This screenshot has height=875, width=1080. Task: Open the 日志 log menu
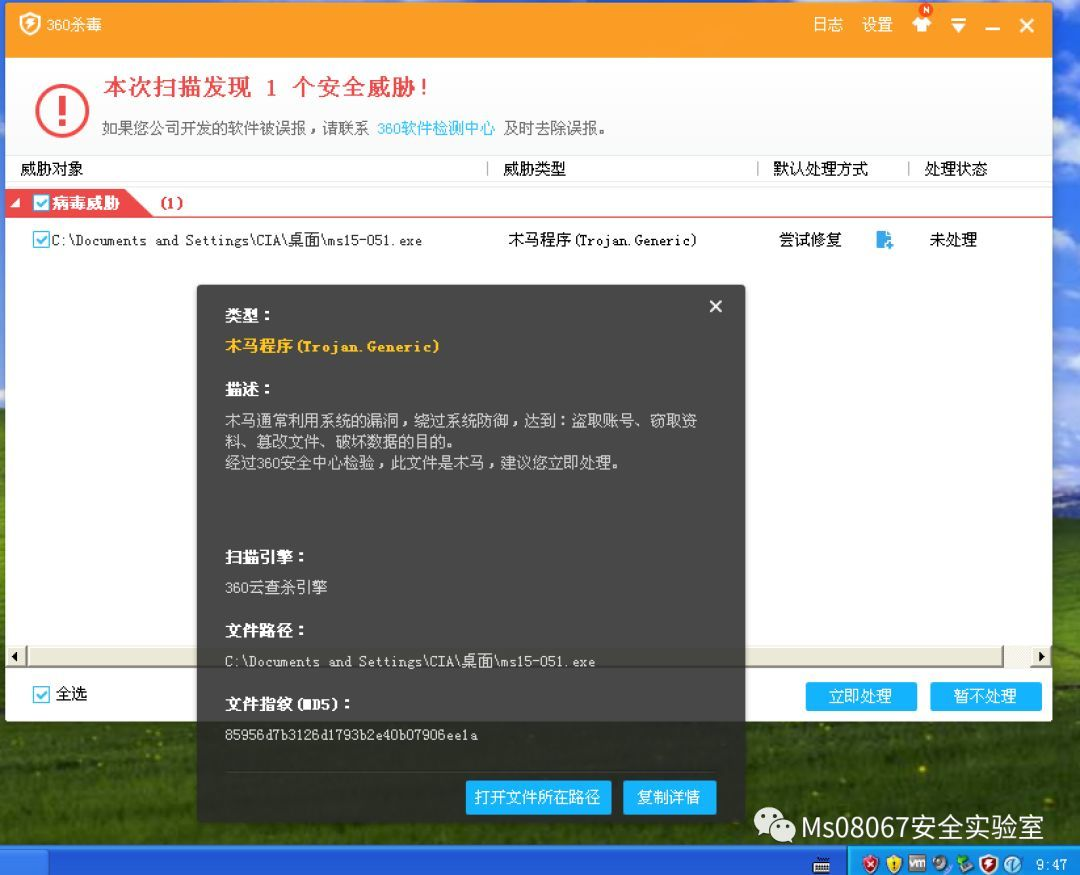point(827,25)
